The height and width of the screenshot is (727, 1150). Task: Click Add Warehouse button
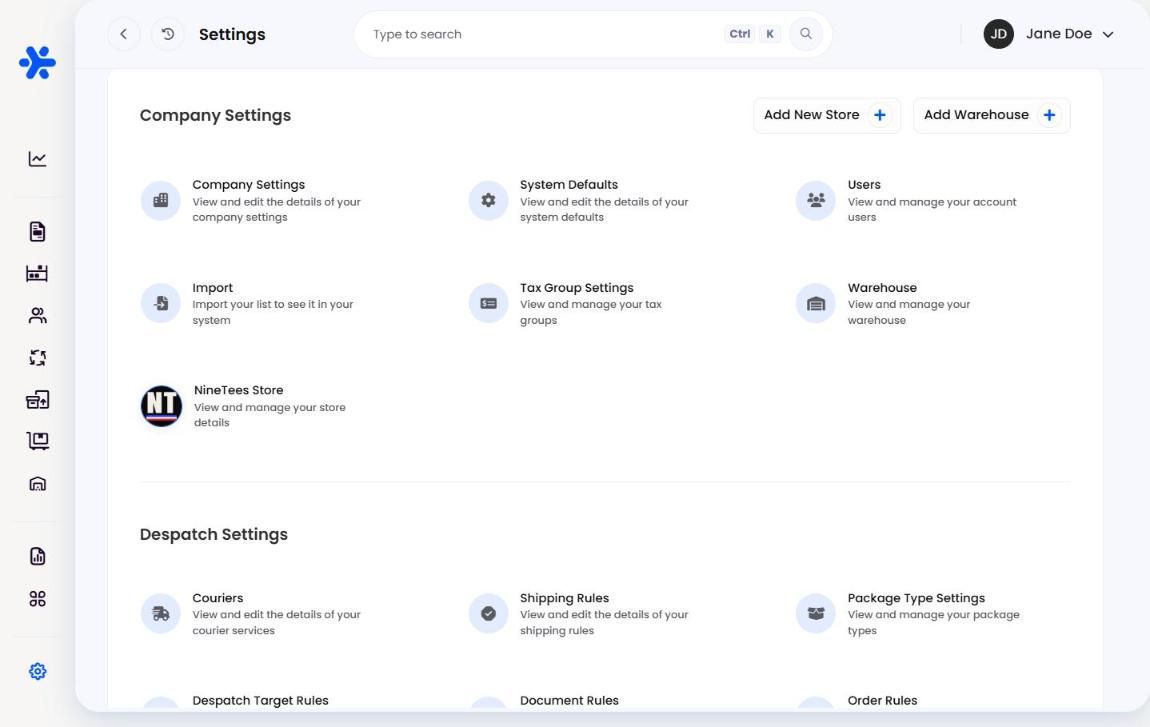(992, 115)
